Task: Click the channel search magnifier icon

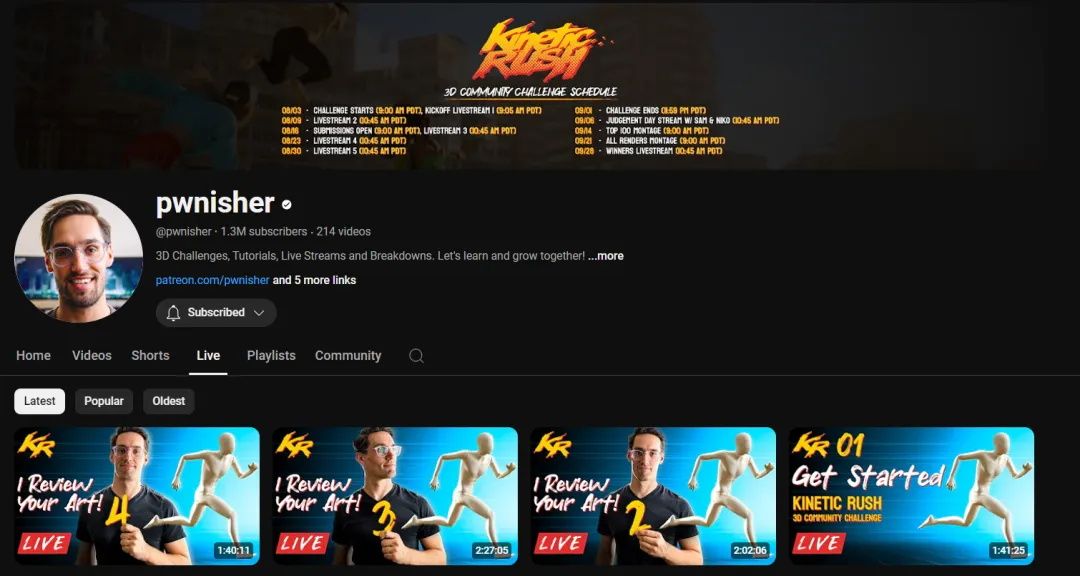Action: click(x=416, y=356)
